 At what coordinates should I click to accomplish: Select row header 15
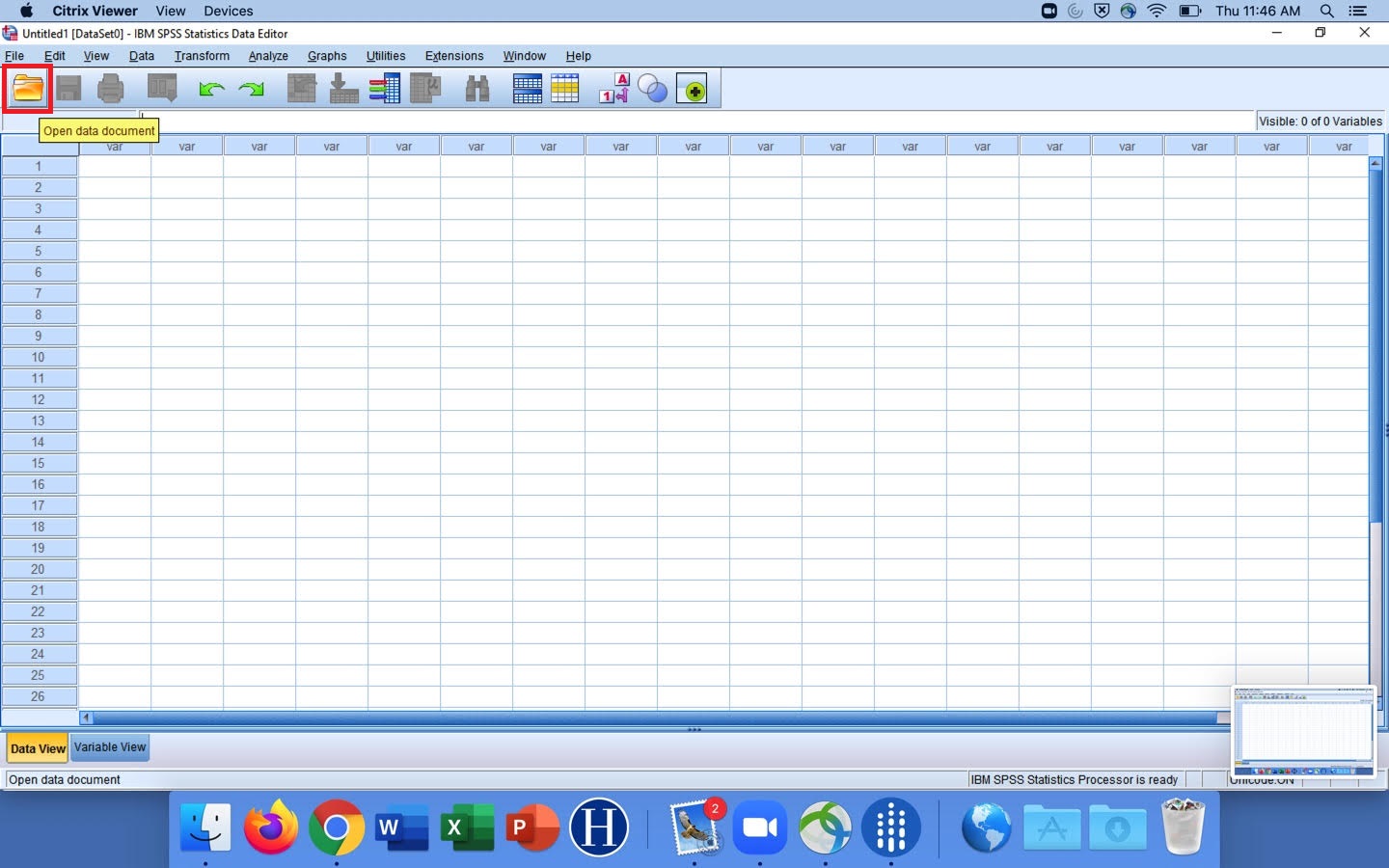tap(39, 463)
